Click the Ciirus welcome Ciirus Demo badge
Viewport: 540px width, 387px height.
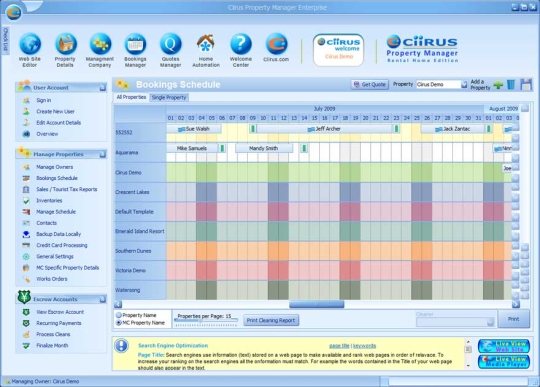pos(338,50)
